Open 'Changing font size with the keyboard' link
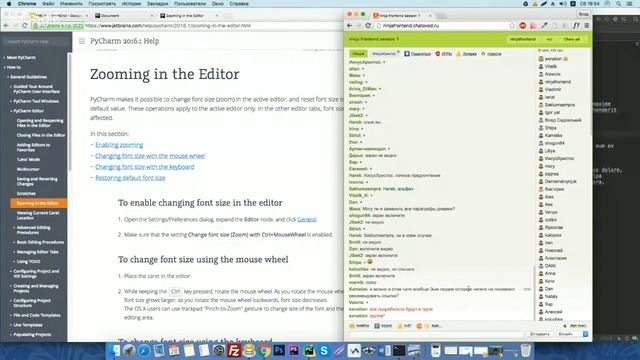Image resolution: width=640 pixels, height=360 pixels. [144, 167]
